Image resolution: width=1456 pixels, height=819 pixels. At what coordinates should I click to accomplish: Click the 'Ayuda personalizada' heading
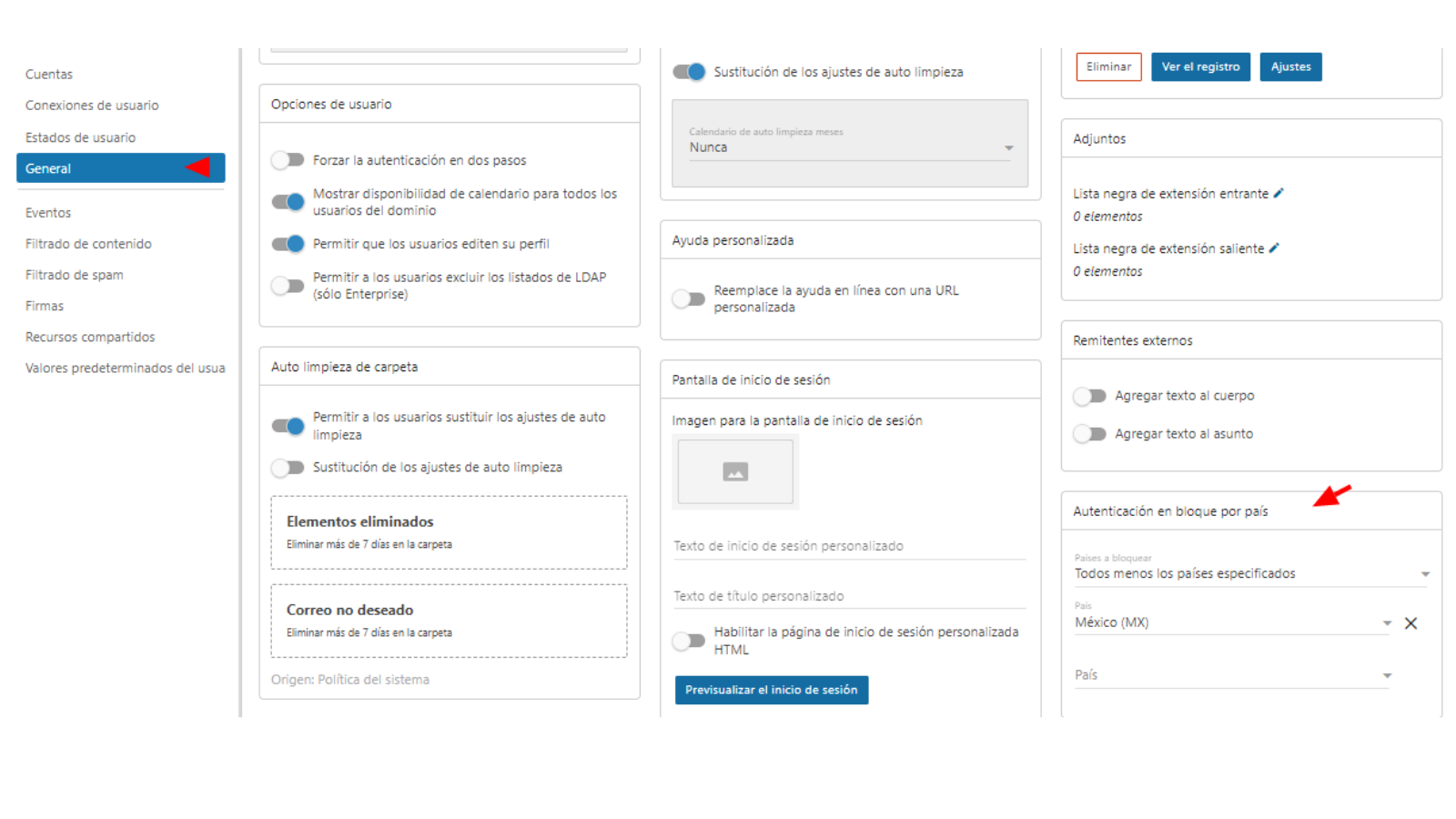(733, 240)
